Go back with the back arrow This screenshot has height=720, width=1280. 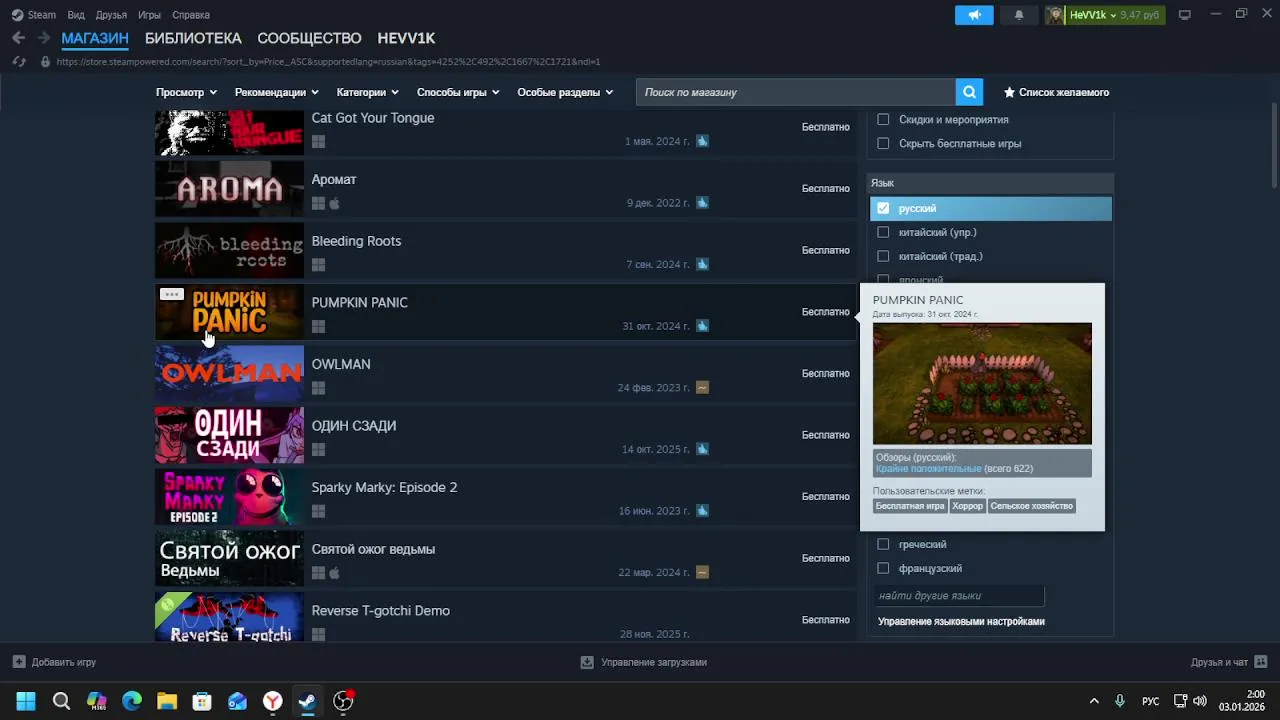coord(18,38)
